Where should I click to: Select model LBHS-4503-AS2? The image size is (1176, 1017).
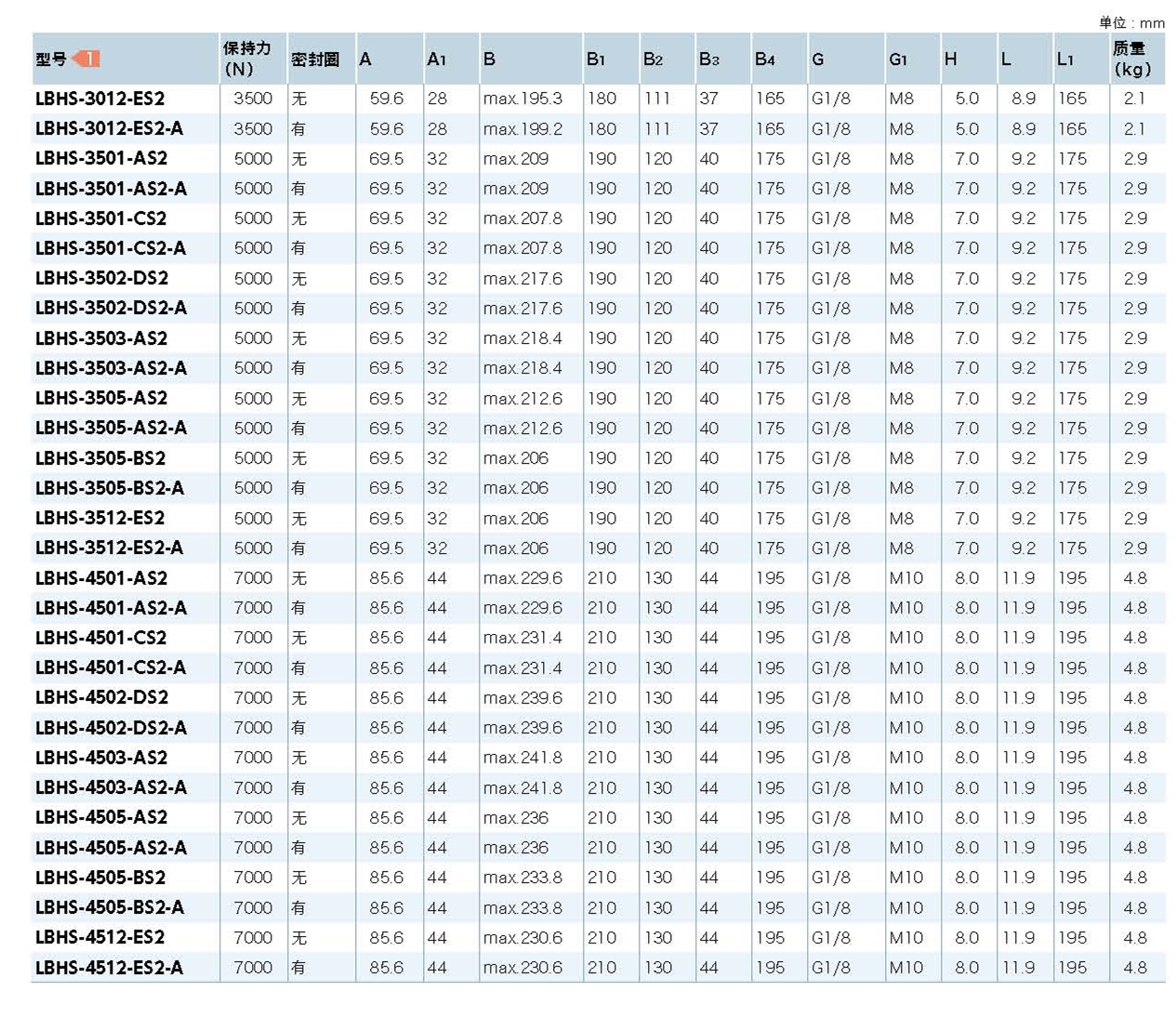pos(101,758)
